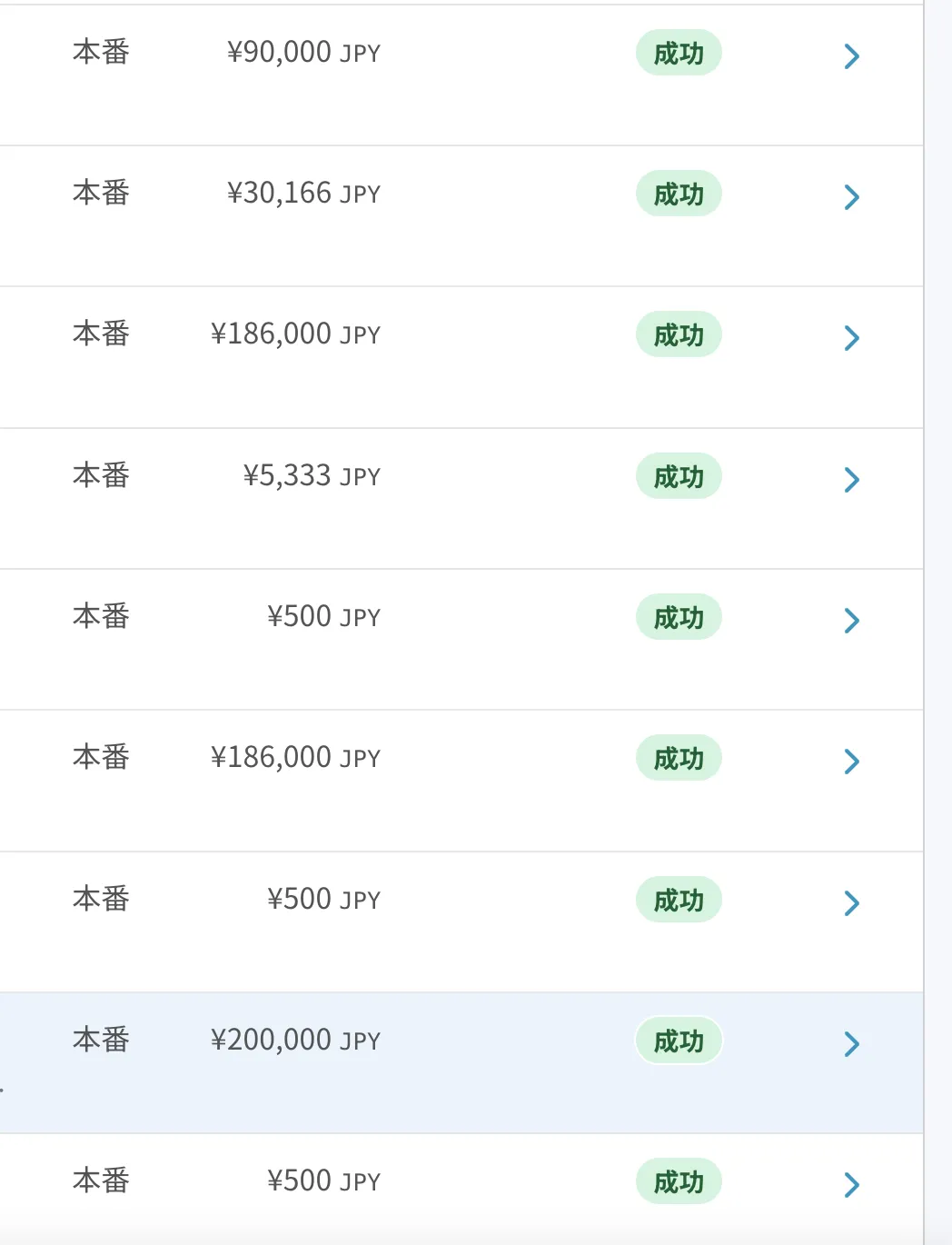Select the ¥30,166 JPY amount
Screen dimensions: 952x1245
tap(303, 194)
